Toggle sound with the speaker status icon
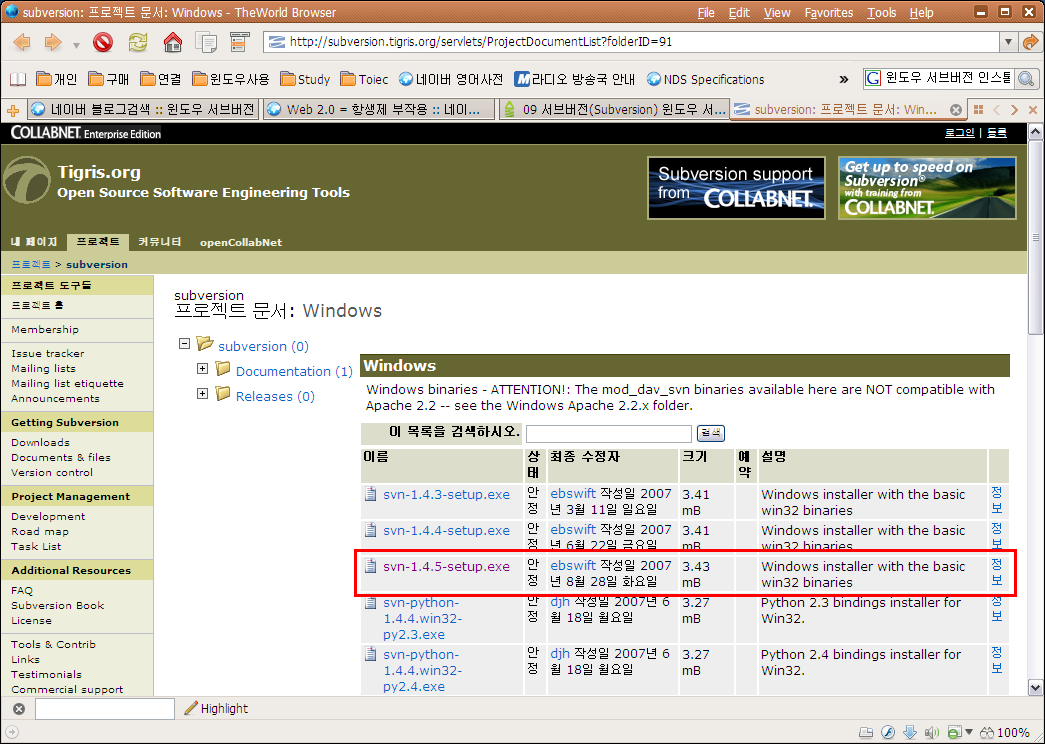 tap(932, 733)
